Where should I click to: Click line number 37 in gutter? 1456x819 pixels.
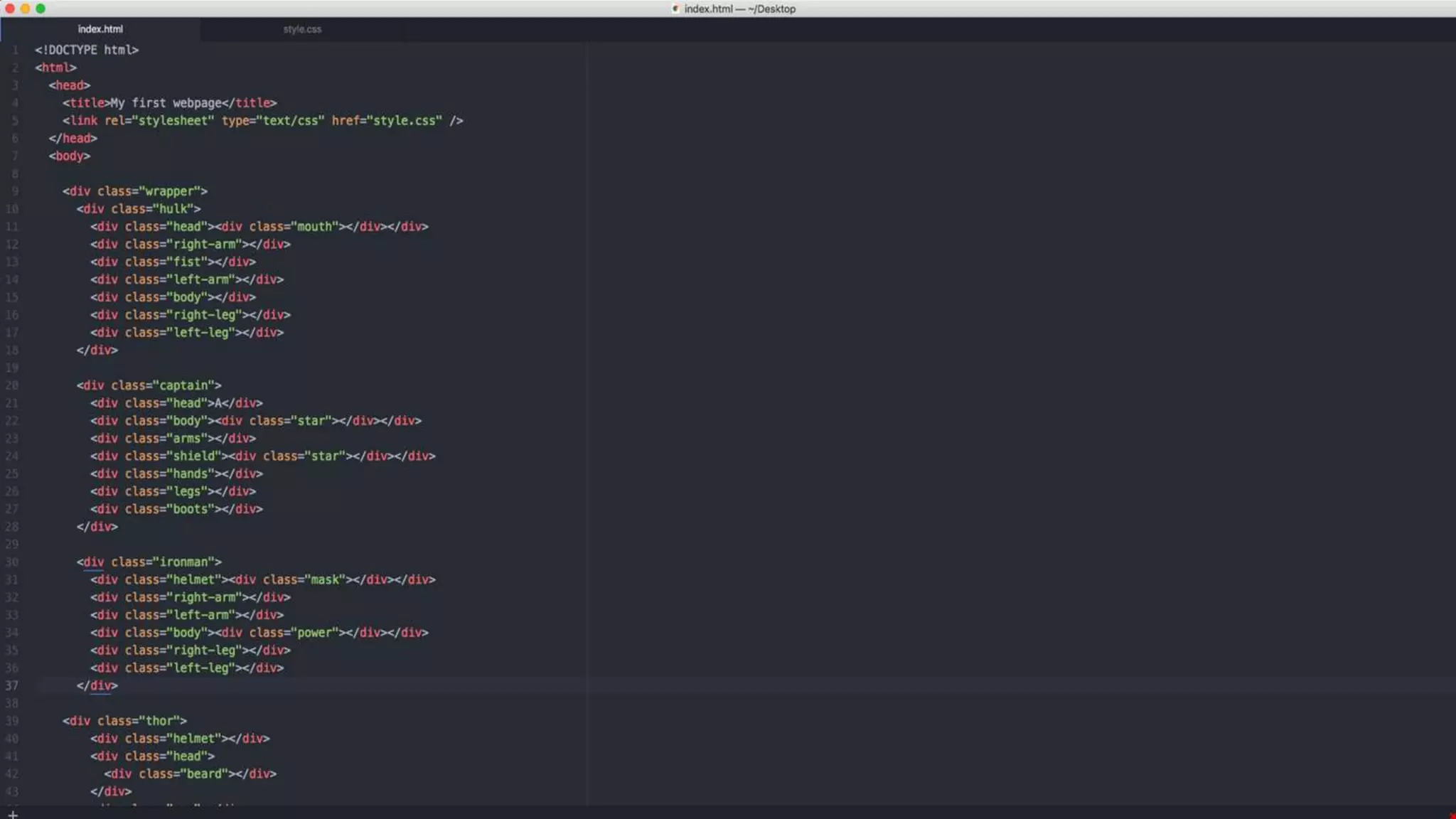[x=12, y=685]
